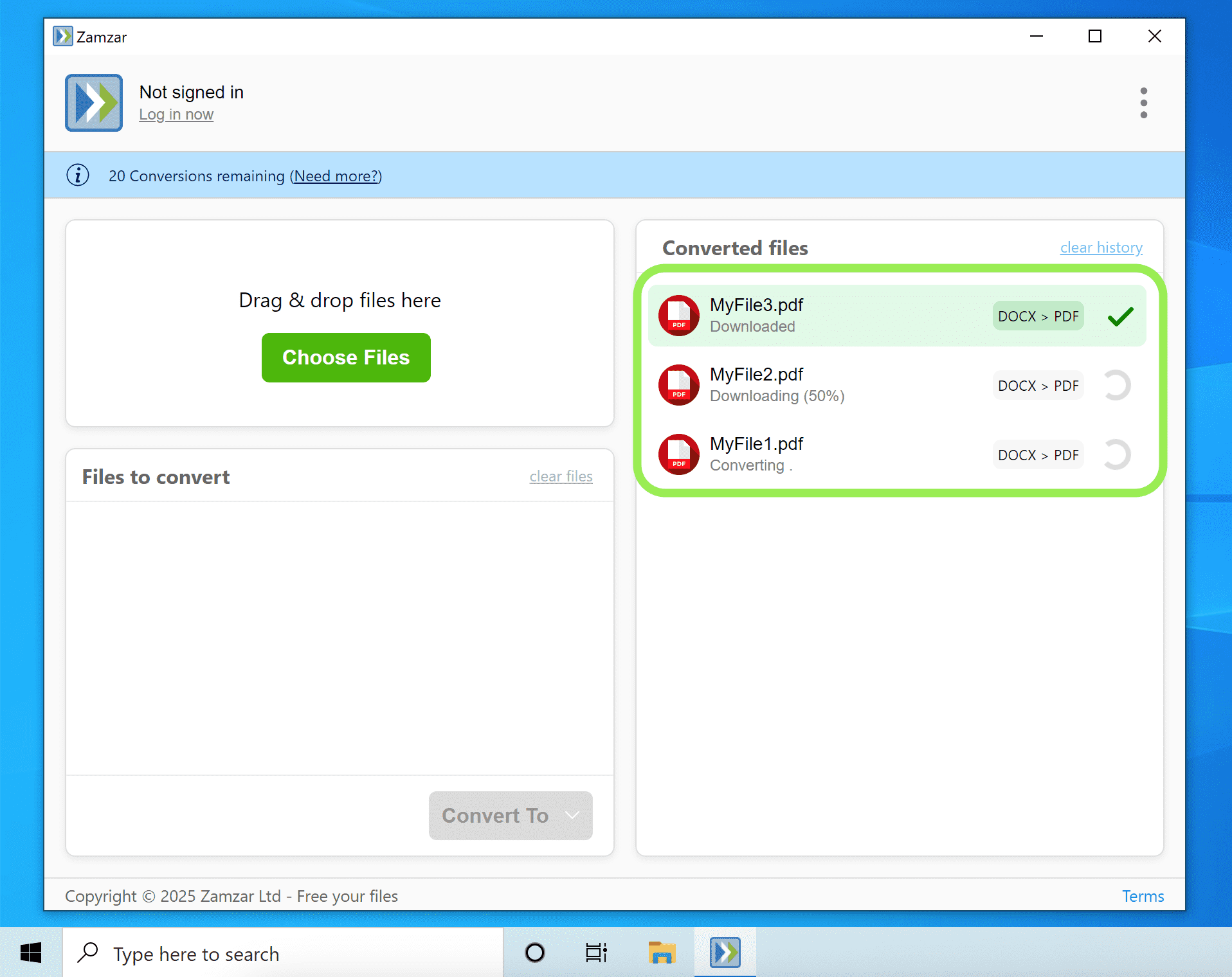1232x977 pixels.
Task: Open the Log in now link
Action: click(176, 114)
